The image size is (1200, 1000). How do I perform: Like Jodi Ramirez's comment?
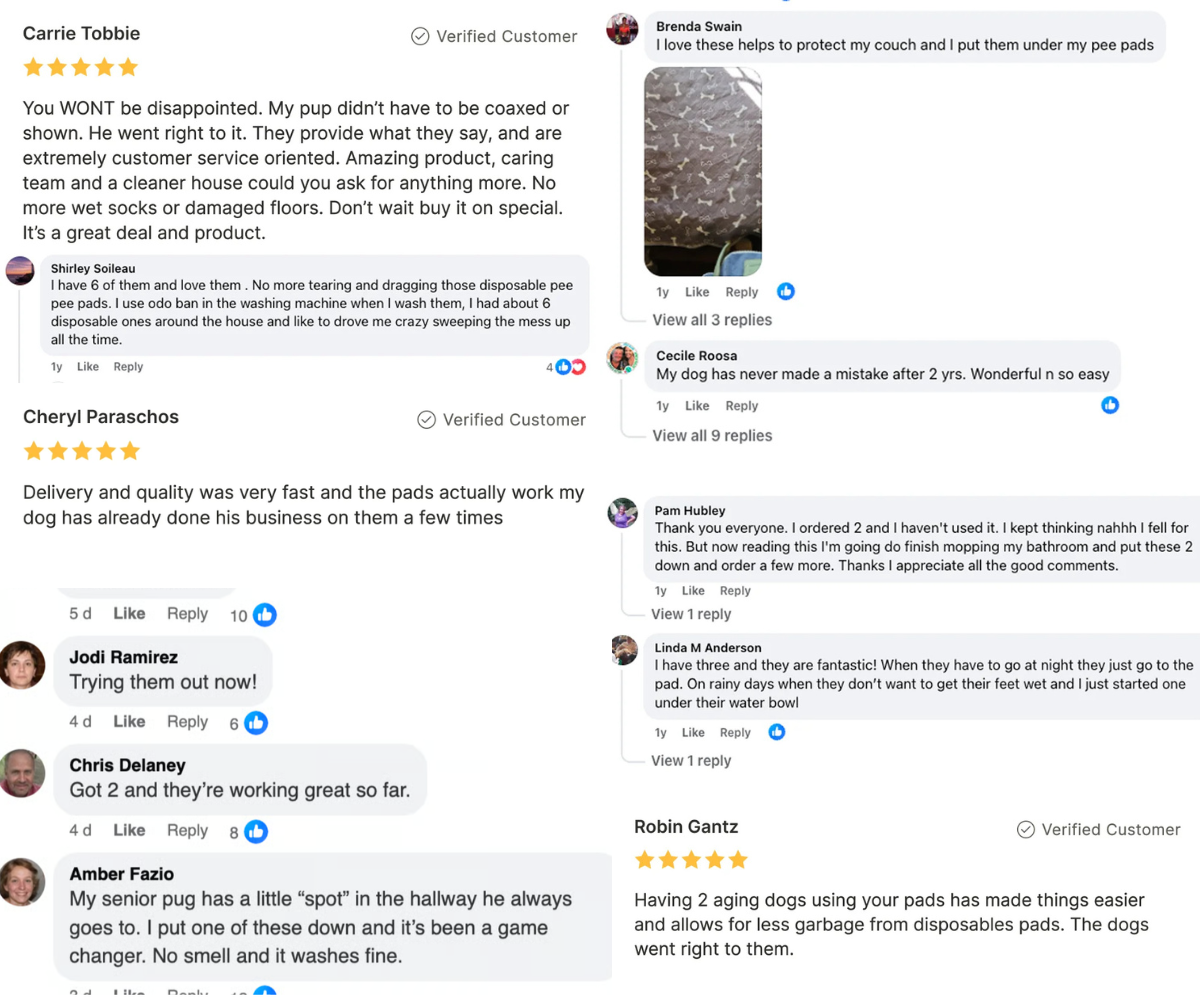pos(129,722)
